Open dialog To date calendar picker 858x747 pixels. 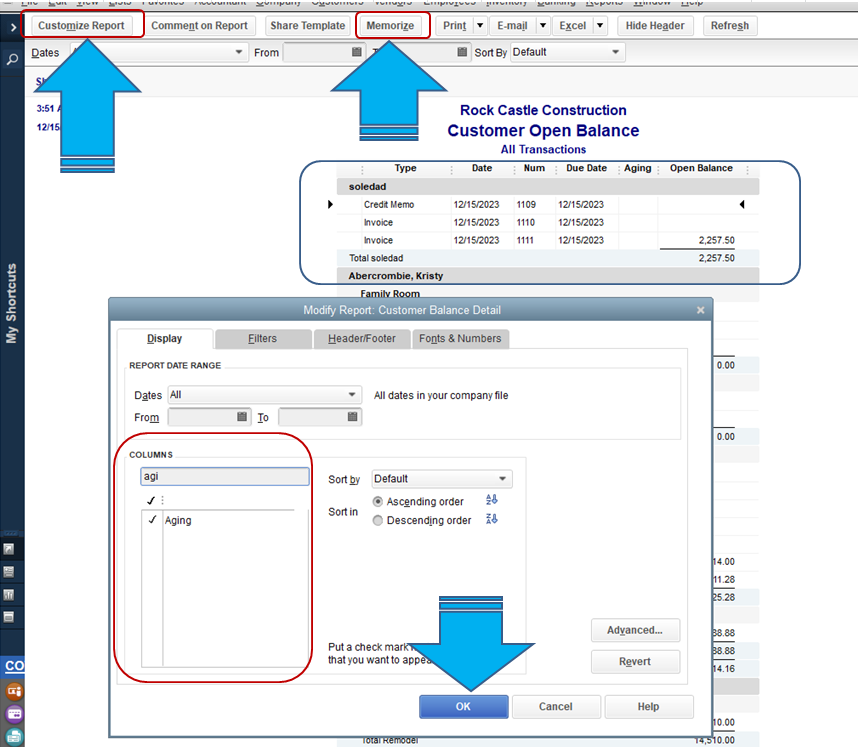(x=352, y=416)
